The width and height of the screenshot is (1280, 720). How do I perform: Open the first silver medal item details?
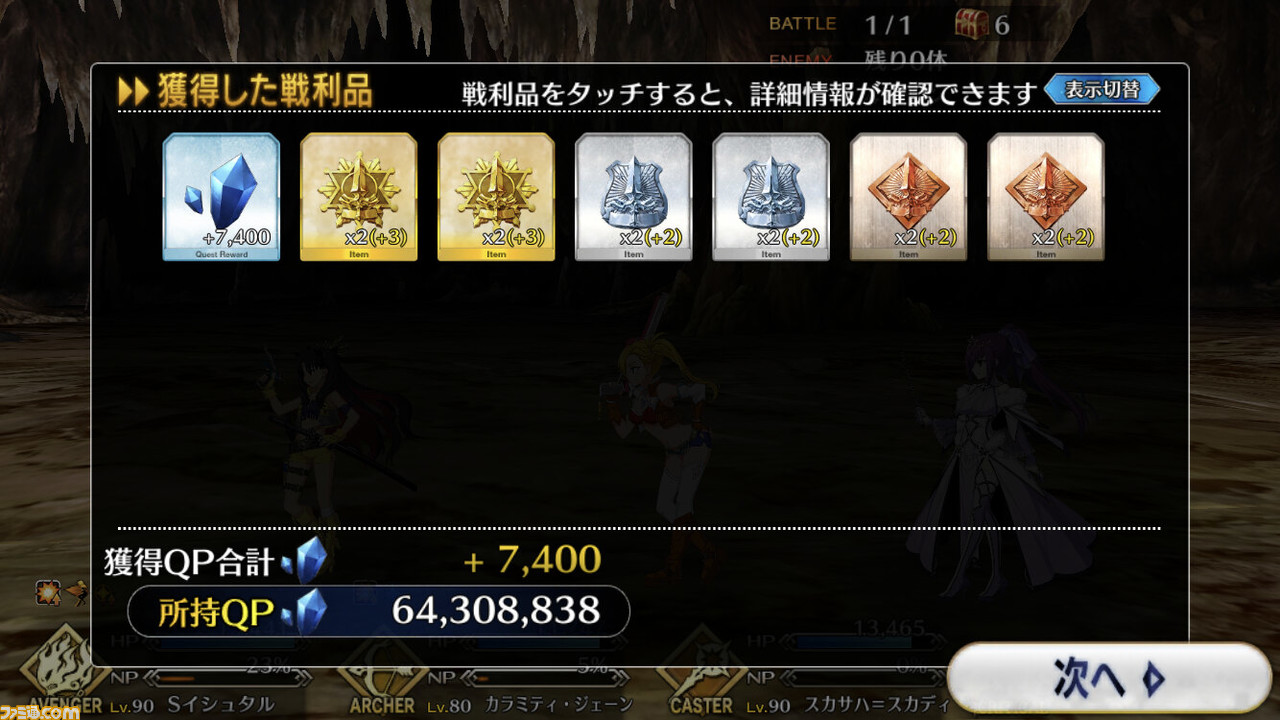pos(633,197)
